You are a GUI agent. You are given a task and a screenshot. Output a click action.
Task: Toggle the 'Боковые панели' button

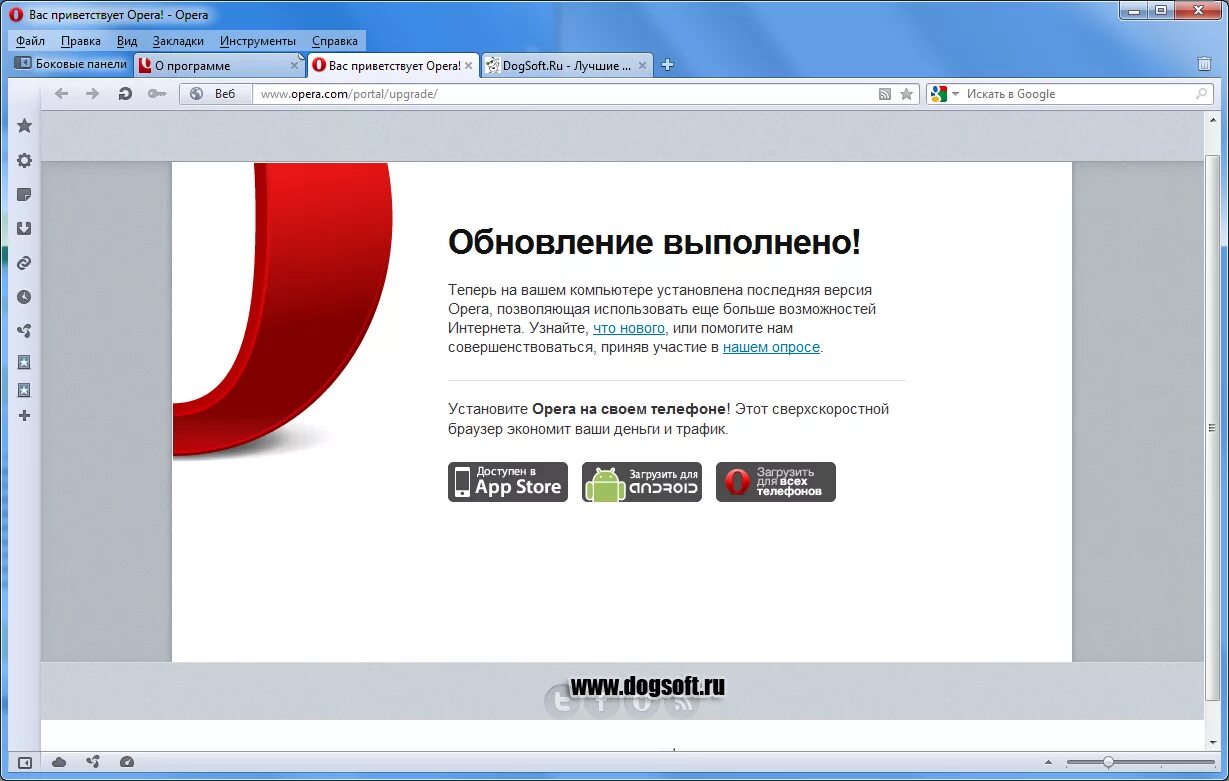pos(71,64)
